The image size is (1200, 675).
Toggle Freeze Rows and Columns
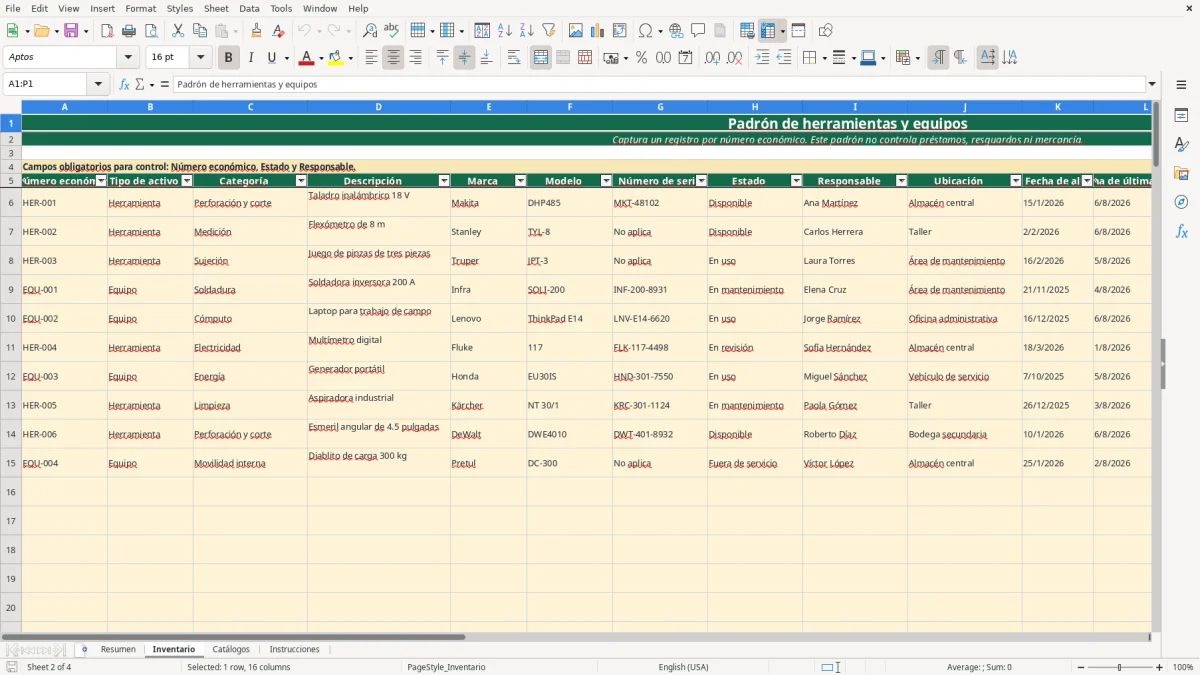tap(768, 31)
